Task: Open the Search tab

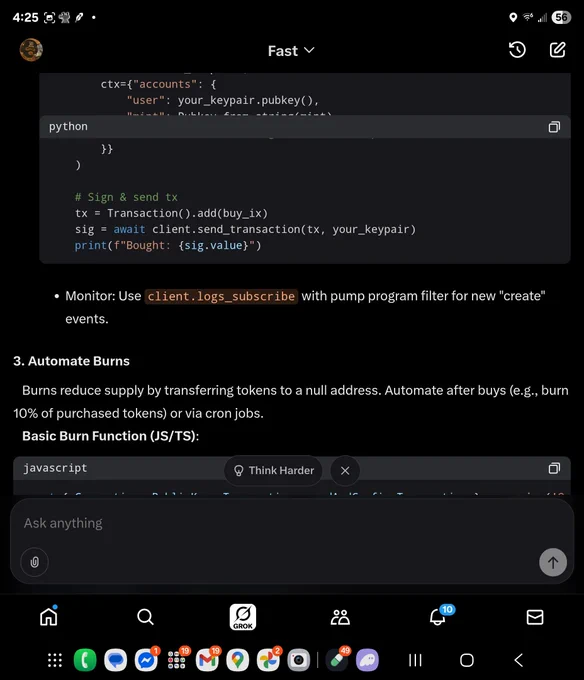Action: pos(145,617)
